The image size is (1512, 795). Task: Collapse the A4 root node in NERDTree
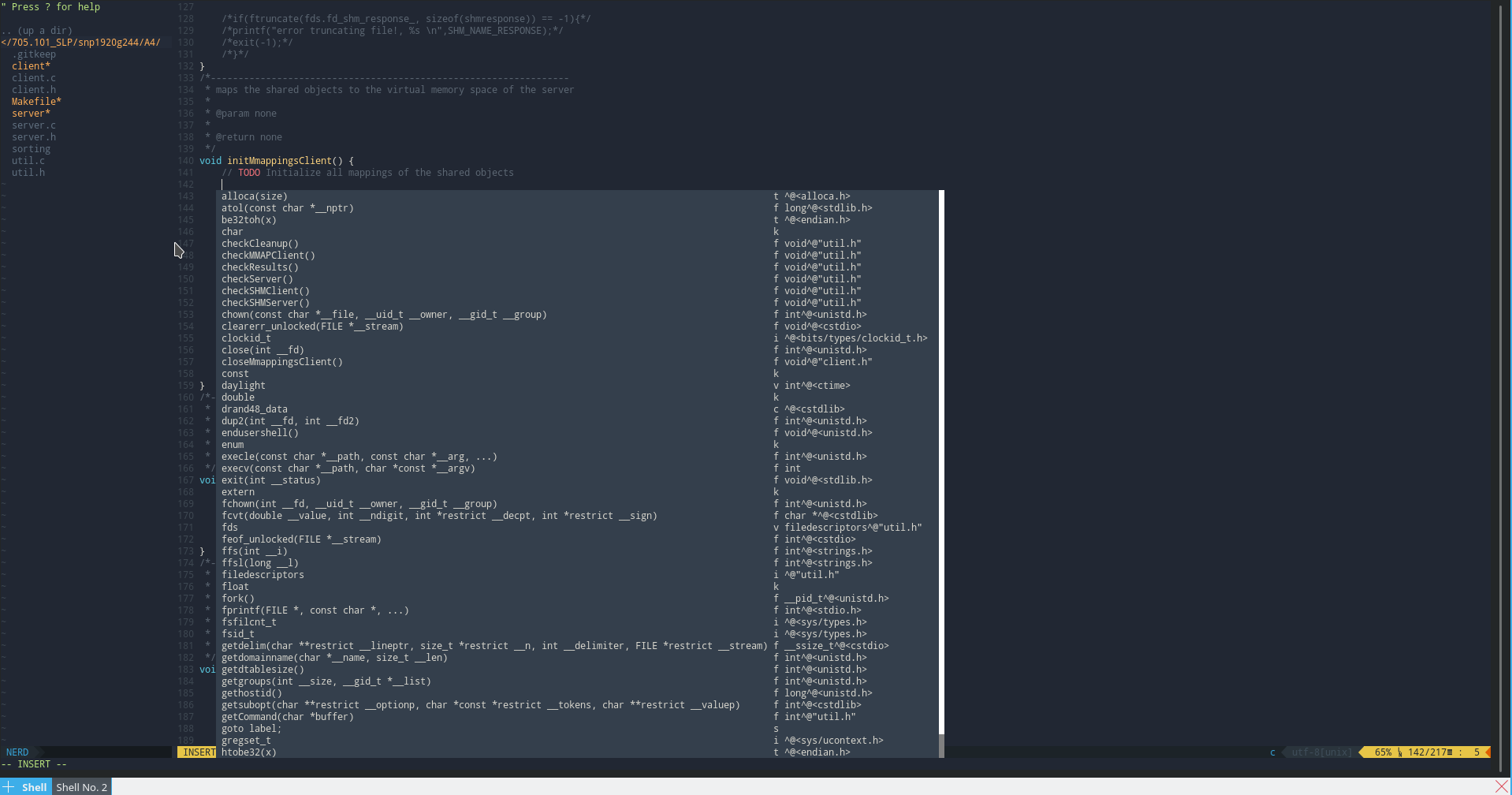(82, 42)
